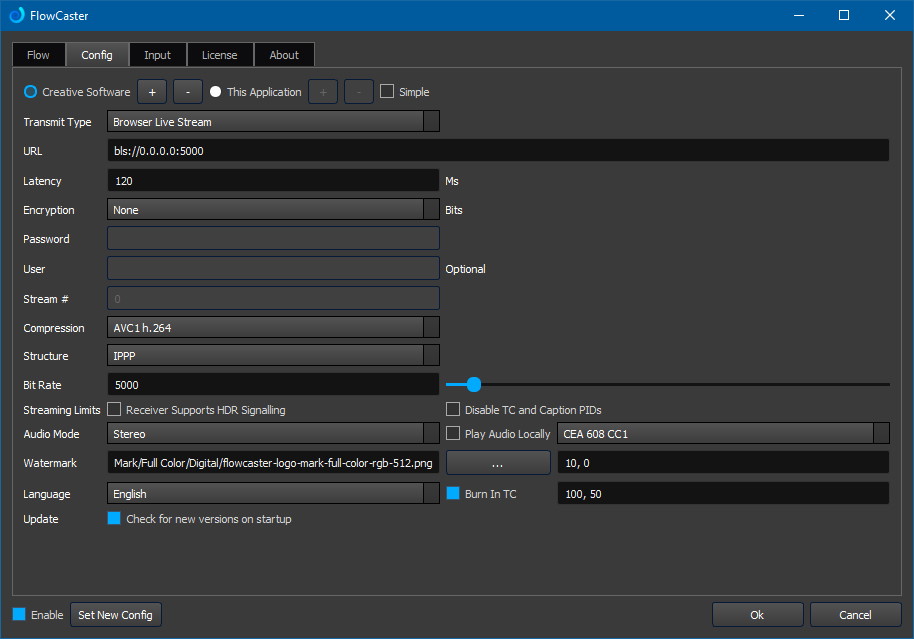Close the FlowCaster window

(x=890, y=15)
